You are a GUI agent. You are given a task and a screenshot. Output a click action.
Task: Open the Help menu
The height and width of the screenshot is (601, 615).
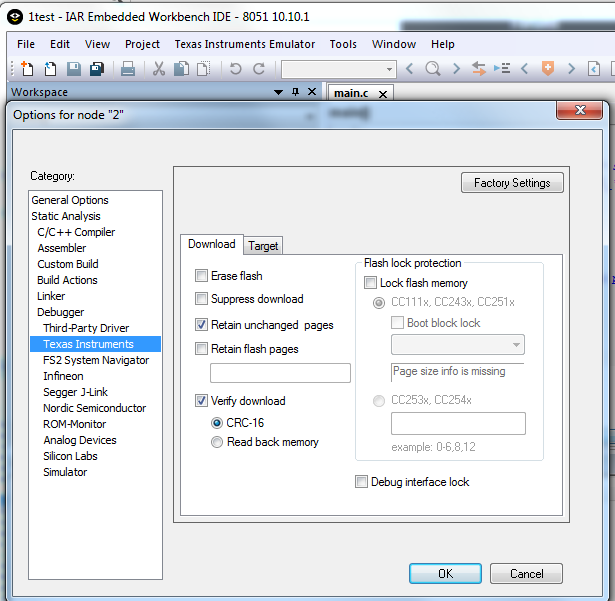442,44
